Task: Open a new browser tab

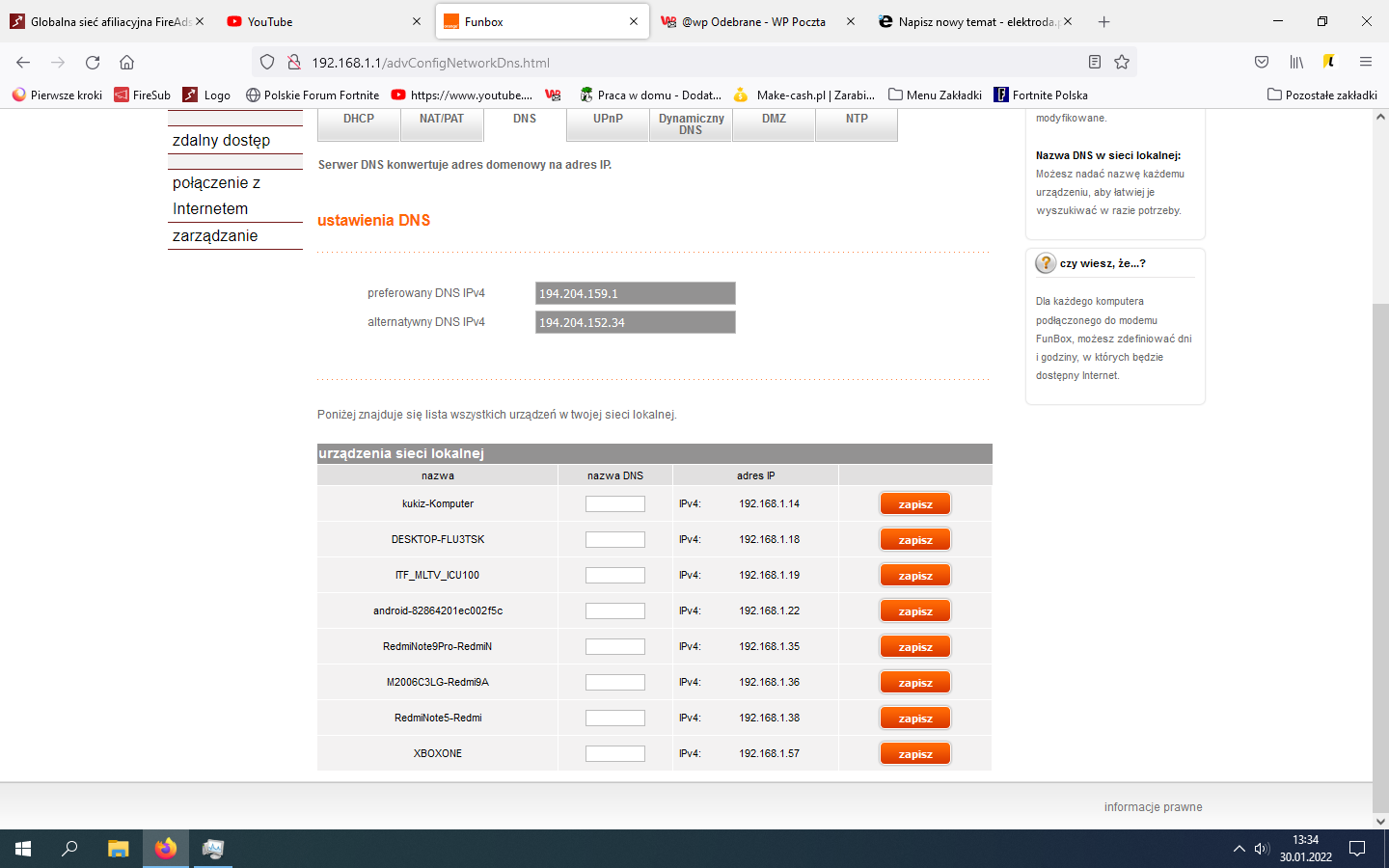Action: click(x=1104, y=21)
